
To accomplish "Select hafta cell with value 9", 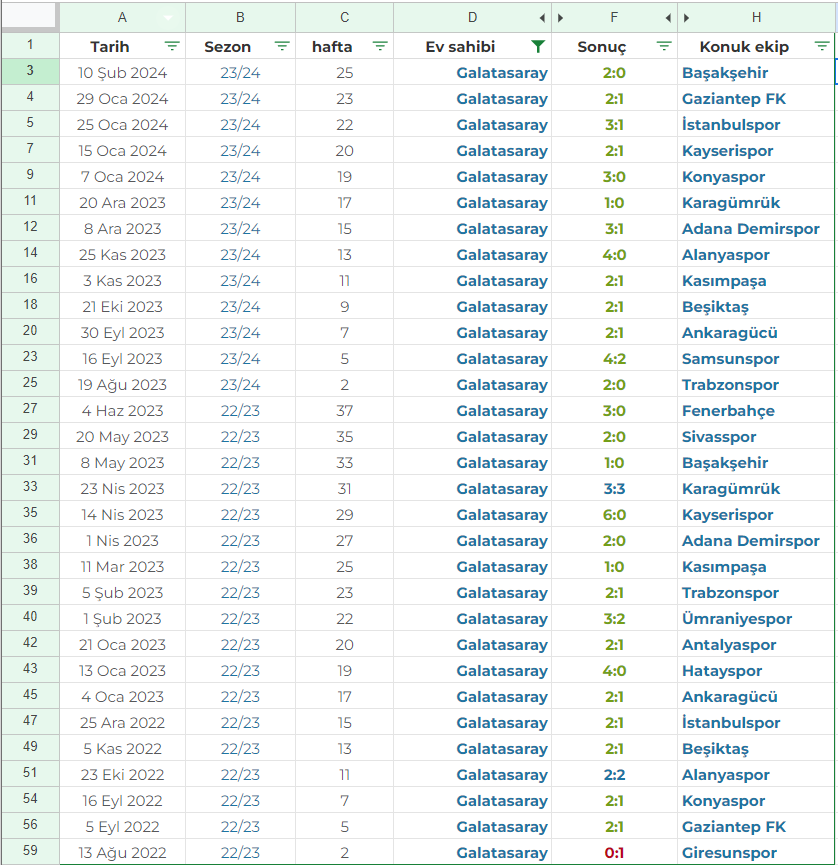I will (x=344, y=307).
